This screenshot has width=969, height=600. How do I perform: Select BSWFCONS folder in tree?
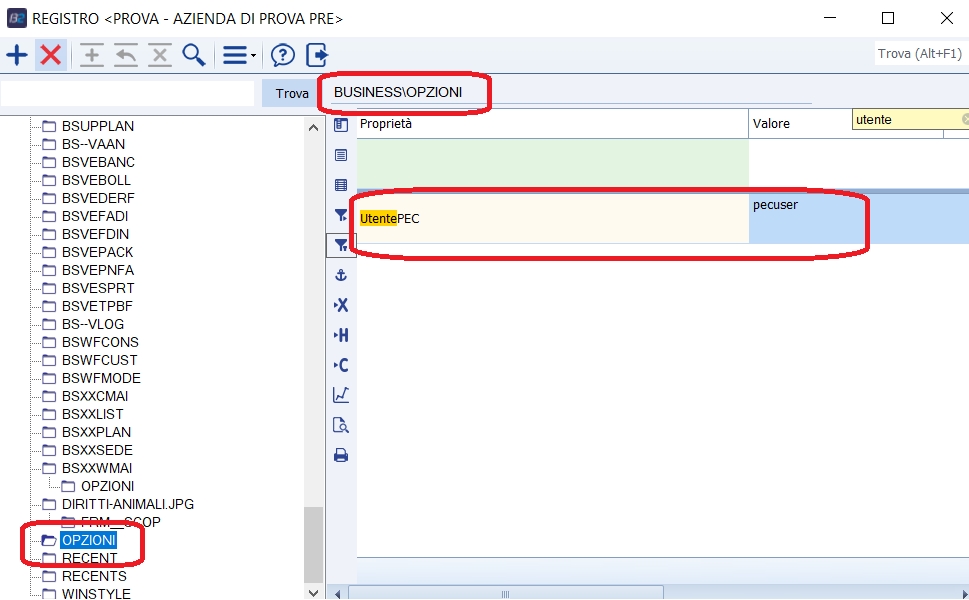(100, 342)
